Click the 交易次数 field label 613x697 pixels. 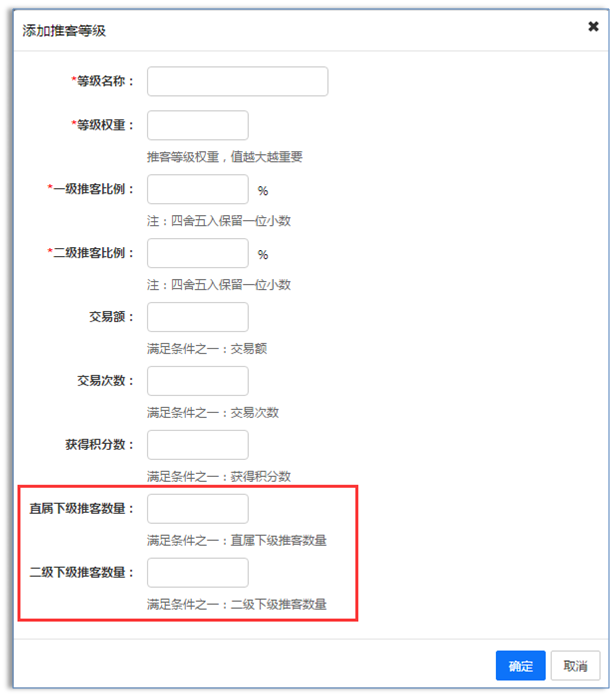point(105,381)
